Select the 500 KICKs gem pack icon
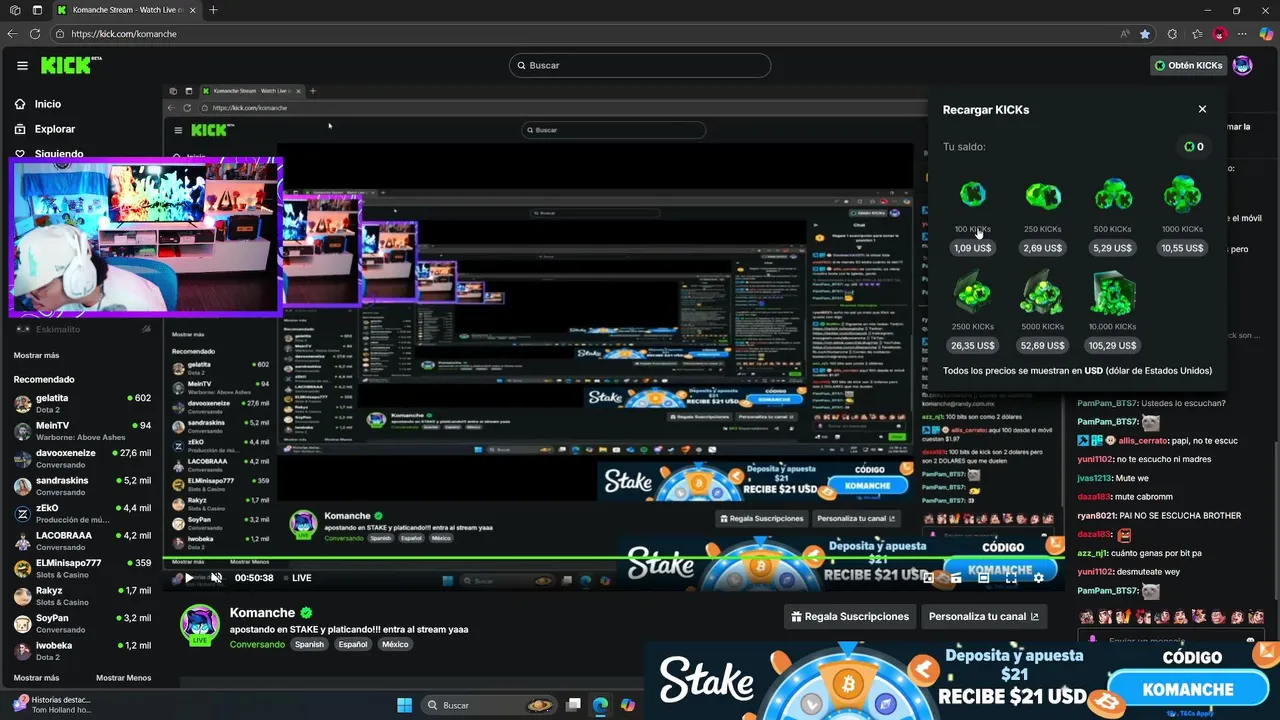Image resolution: width=1280 pixels, height=720 pixels. pyautogui.click(x=1112, y=195)
